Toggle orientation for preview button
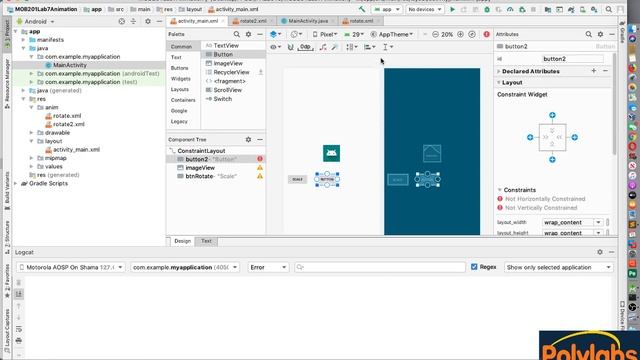The image size is (640, 360). click(296, 34)
